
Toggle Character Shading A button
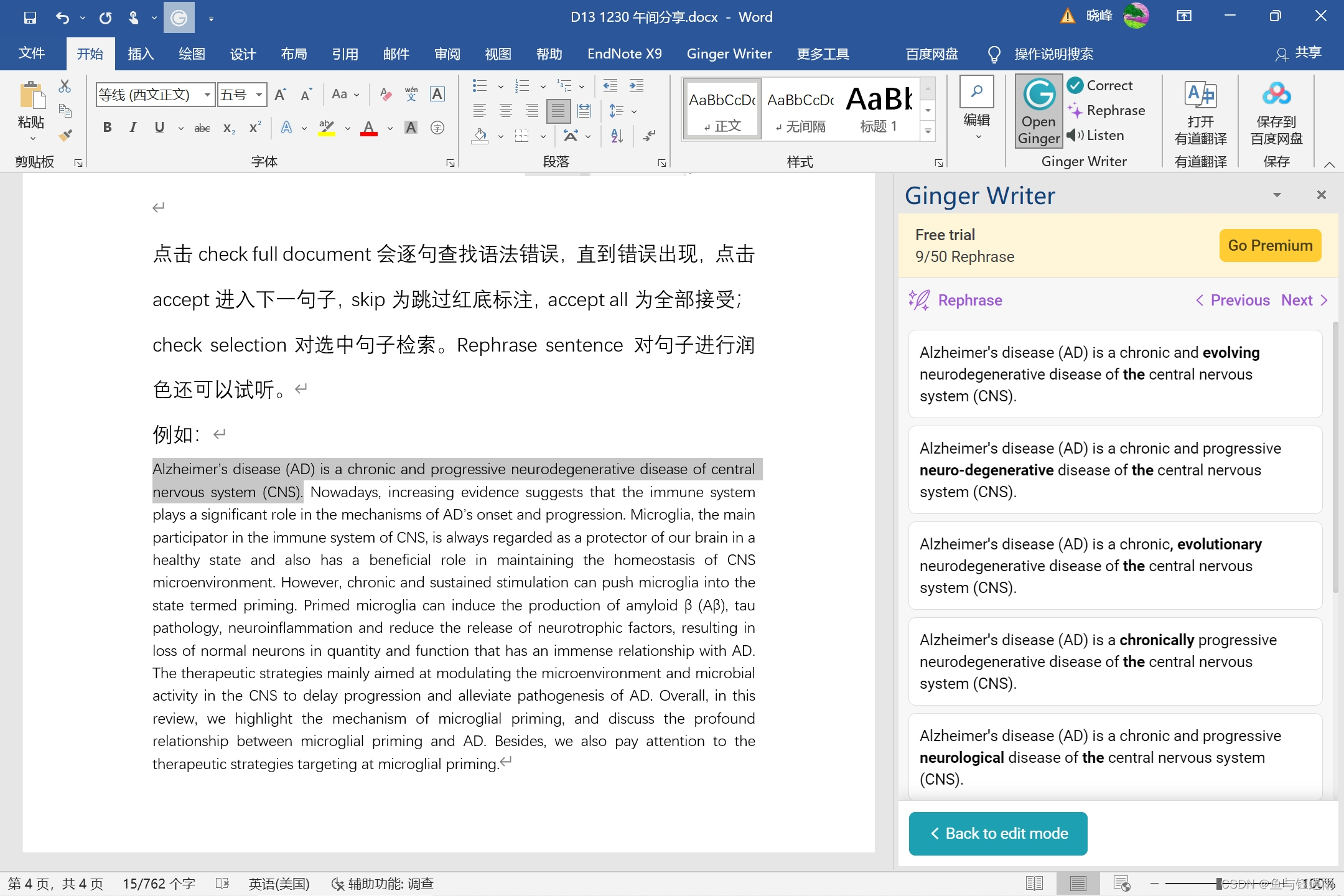click(411, 128)
